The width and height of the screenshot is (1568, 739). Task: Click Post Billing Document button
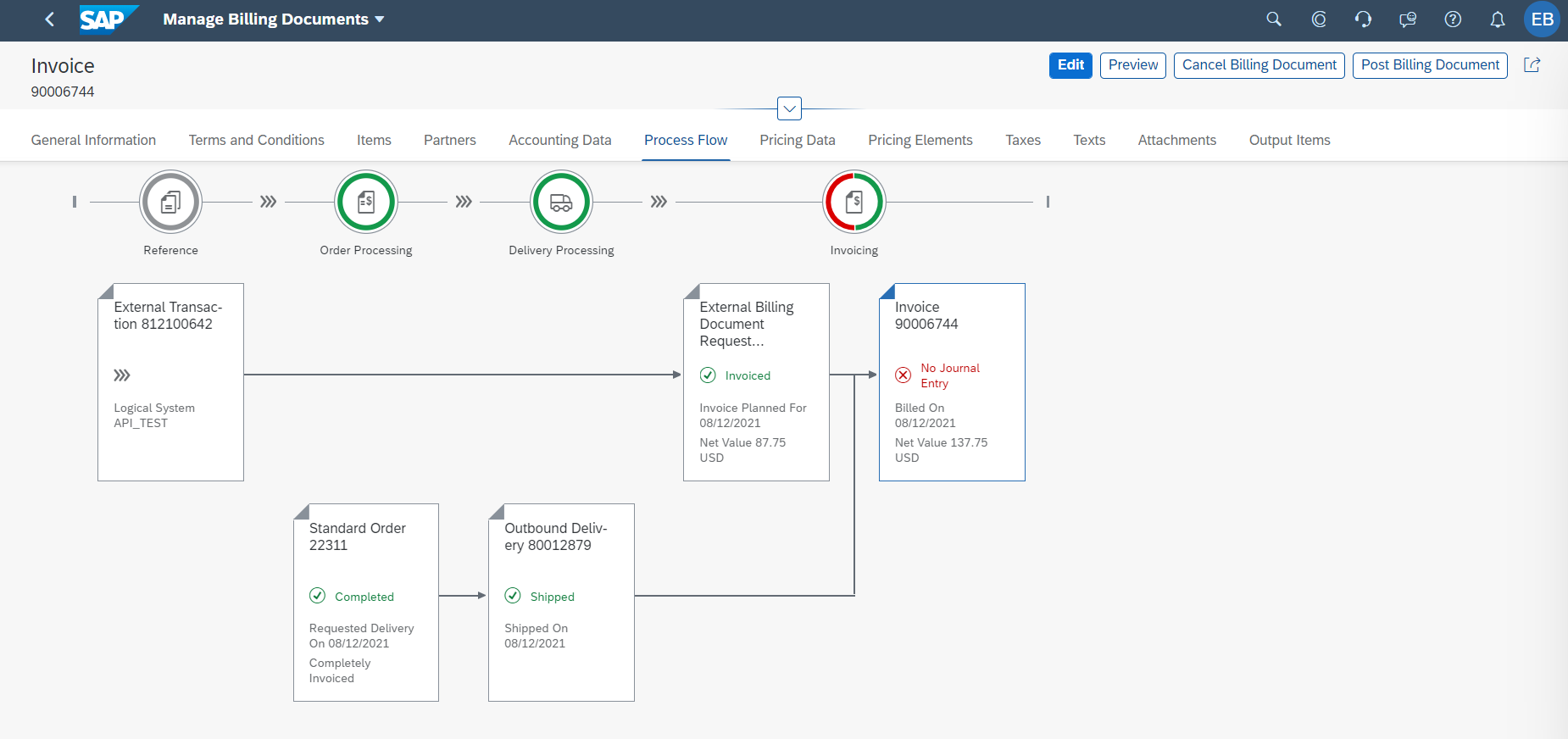point(1429,65)
